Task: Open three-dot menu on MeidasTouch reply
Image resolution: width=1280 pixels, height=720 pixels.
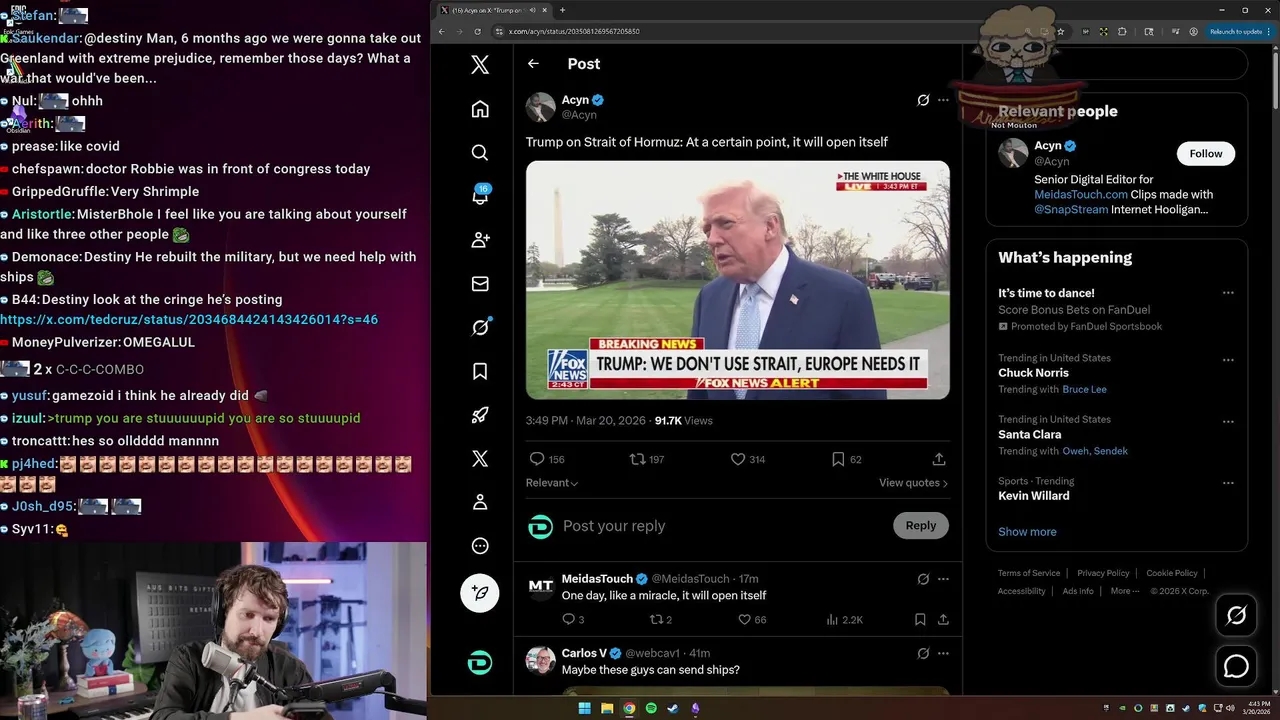Action: (x=943, y=579)
